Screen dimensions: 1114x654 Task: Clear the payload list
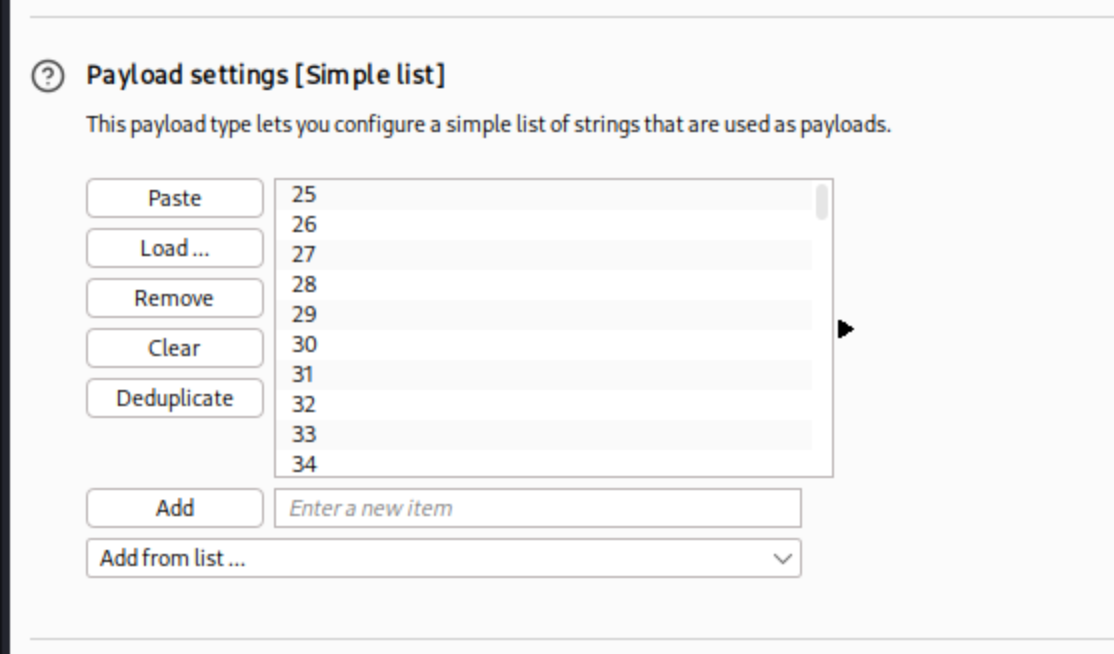coord(175,348)
